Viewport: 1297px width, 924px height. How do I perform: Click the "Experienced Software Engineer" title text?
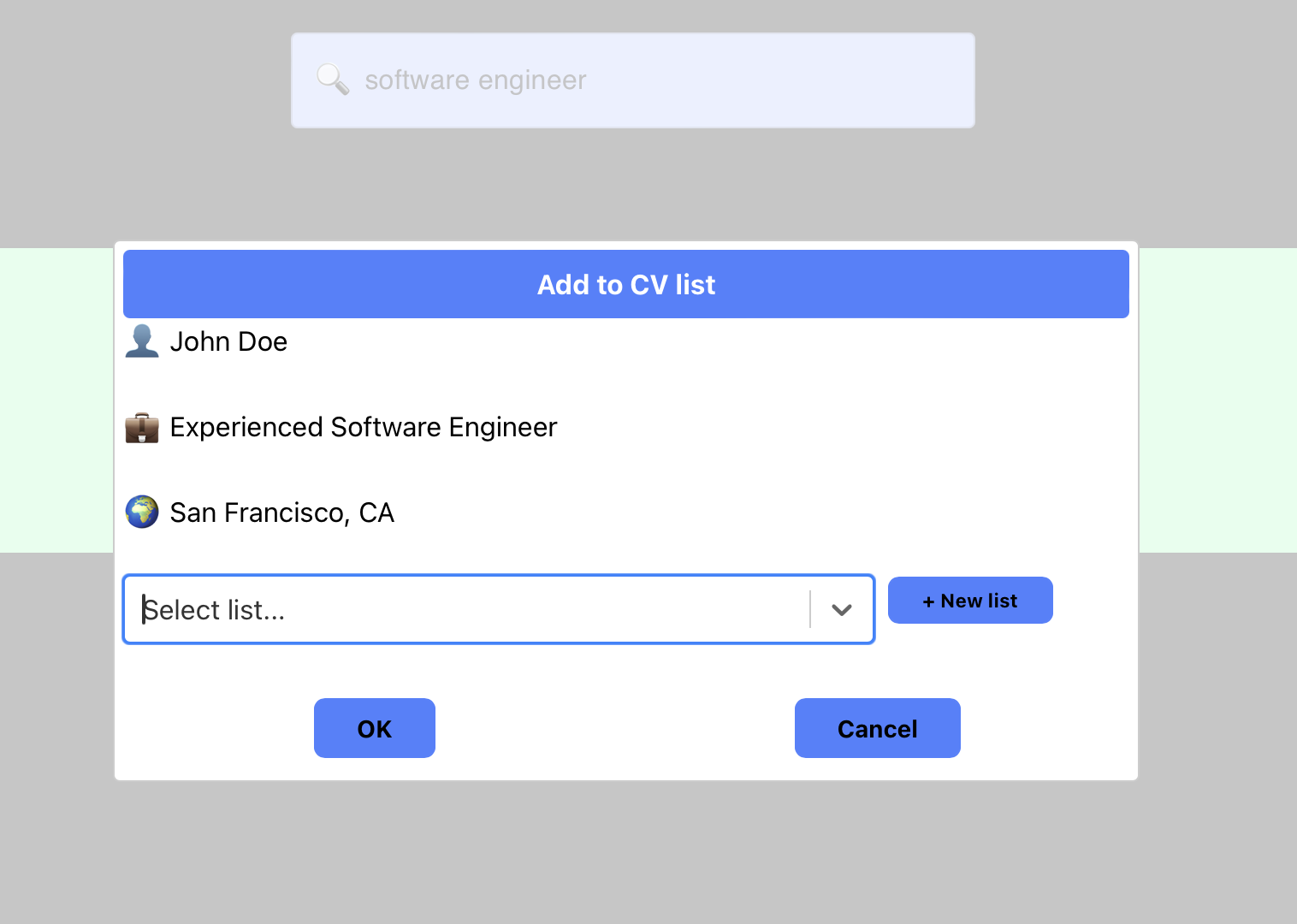pyautogui.click(x=364, y=427)
